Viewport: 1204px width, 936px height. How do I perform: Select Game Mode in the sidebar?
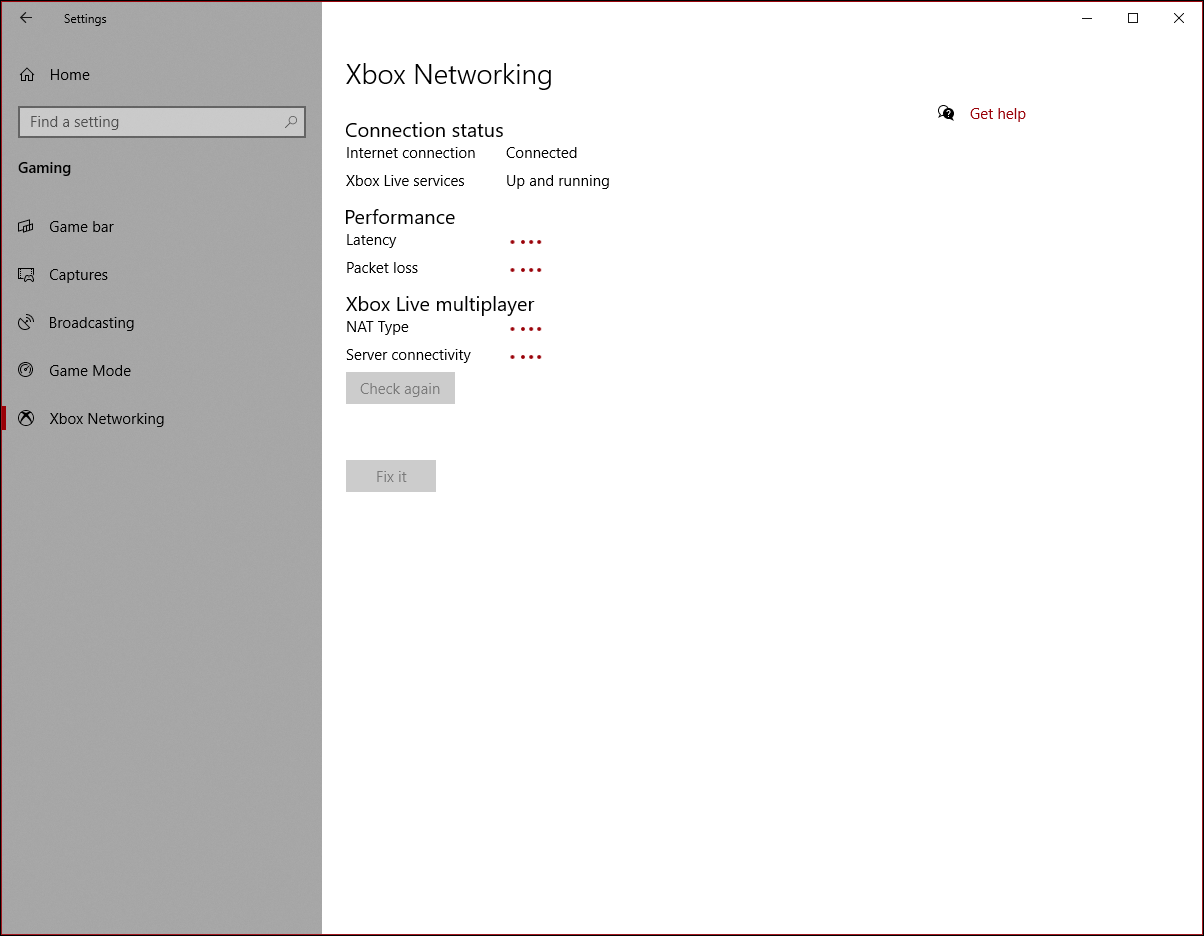pyautogui.click(x=90, y=371)
